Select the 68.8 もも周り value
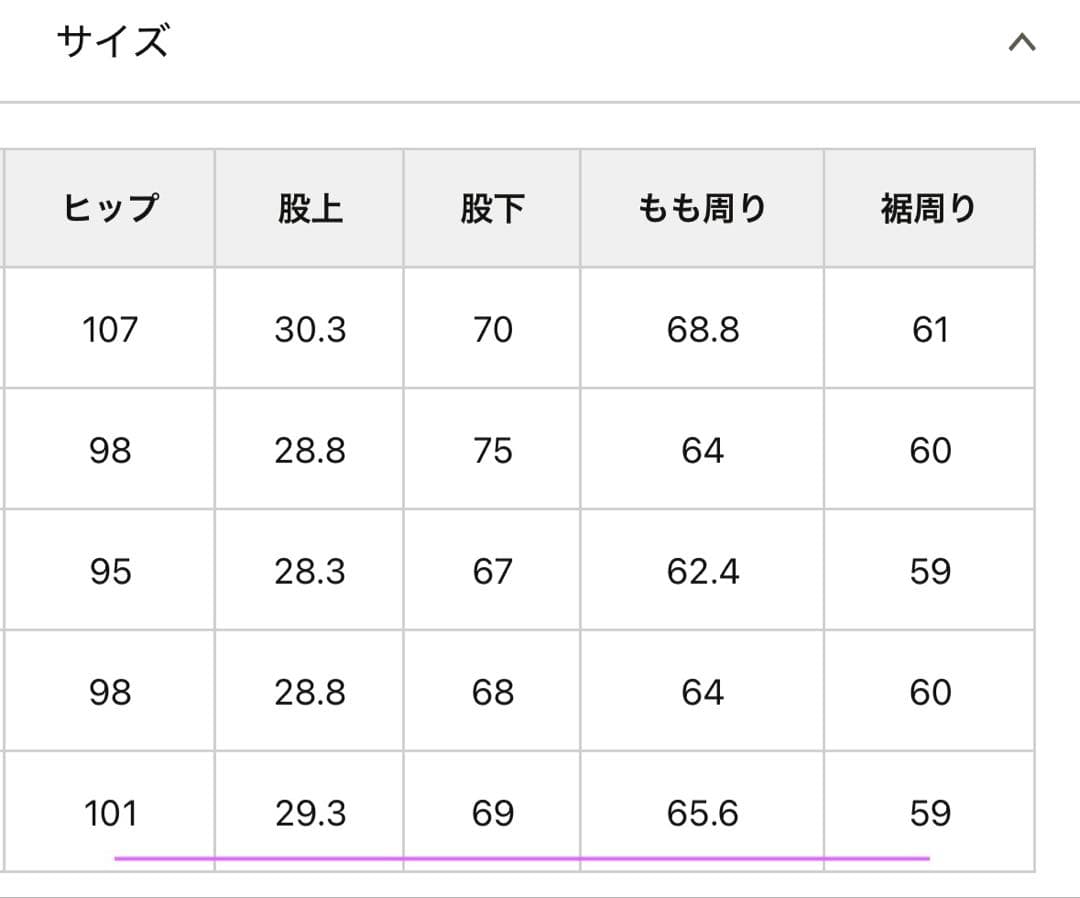1080x898 pixels. (700, 329)
